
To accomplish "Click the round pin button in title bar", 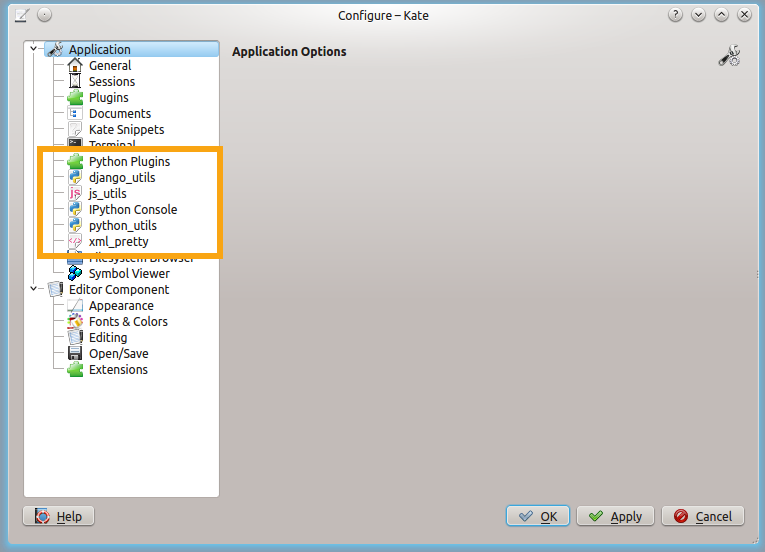I will (x=44, y=15).
